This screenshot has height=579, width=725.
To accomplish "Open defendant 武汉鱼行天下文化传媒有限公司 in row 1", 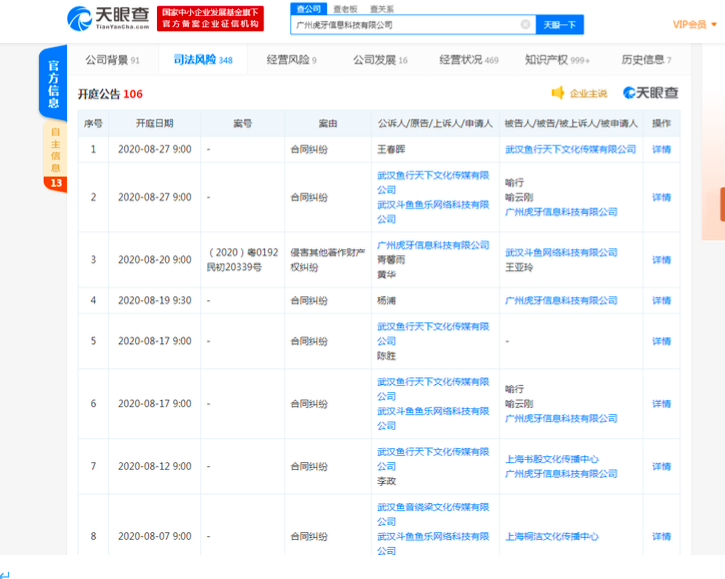I will pyautogui.click(x=570, y=149).
